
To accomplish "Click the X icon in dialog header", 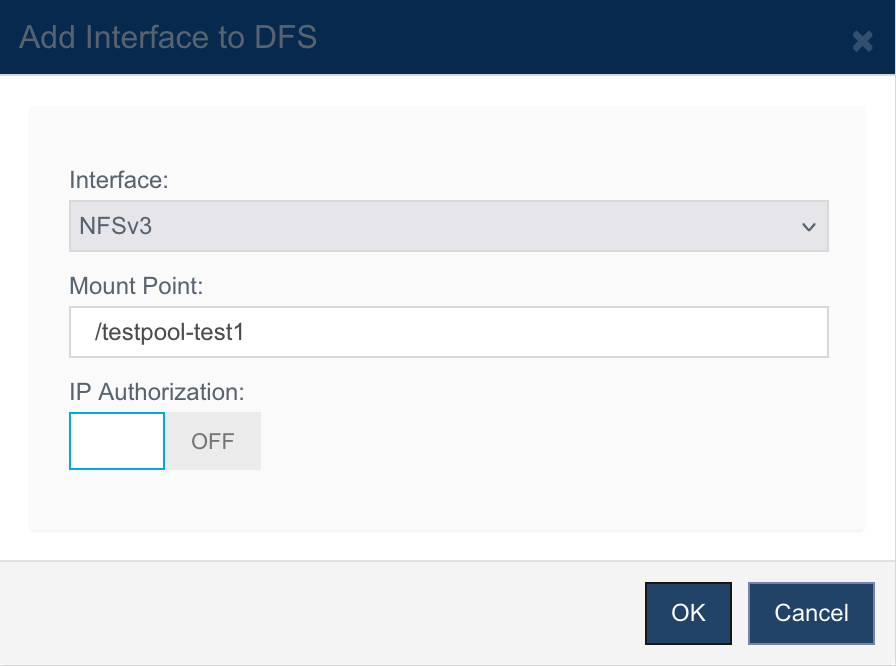I will click(x=862, y=41).
